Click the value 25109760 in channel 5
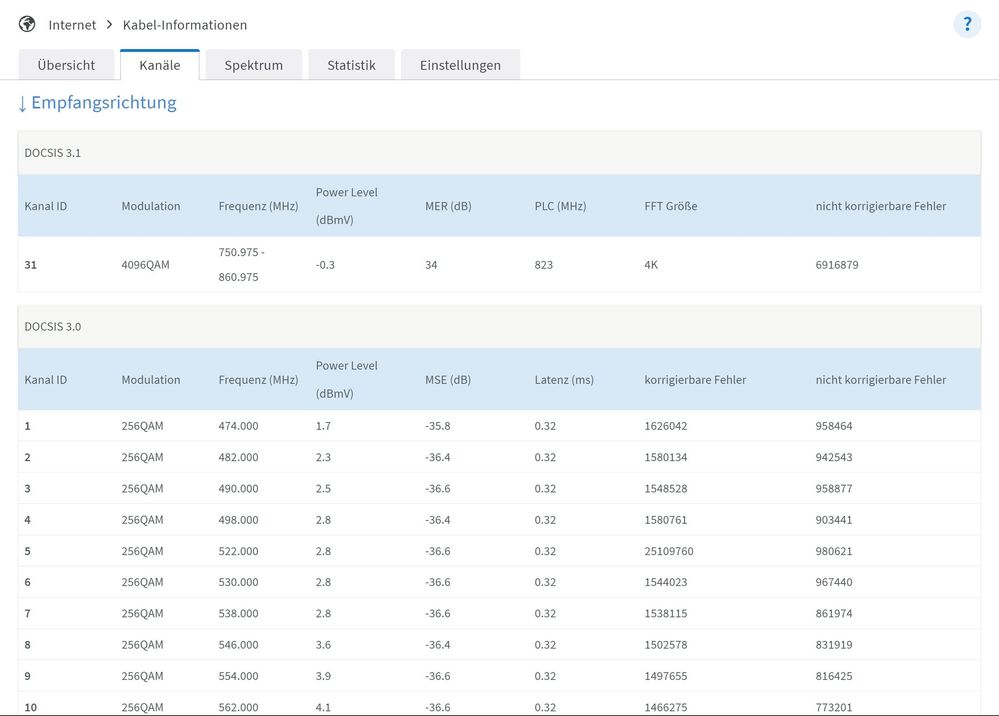999x716 pixels. click(x=669, y=551)
